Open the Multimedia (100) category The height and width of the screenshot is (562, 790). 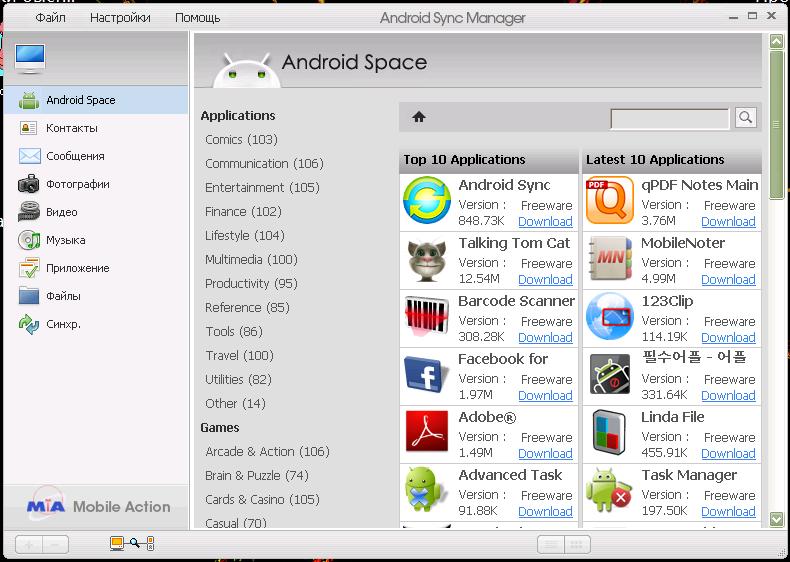(251, 260)
